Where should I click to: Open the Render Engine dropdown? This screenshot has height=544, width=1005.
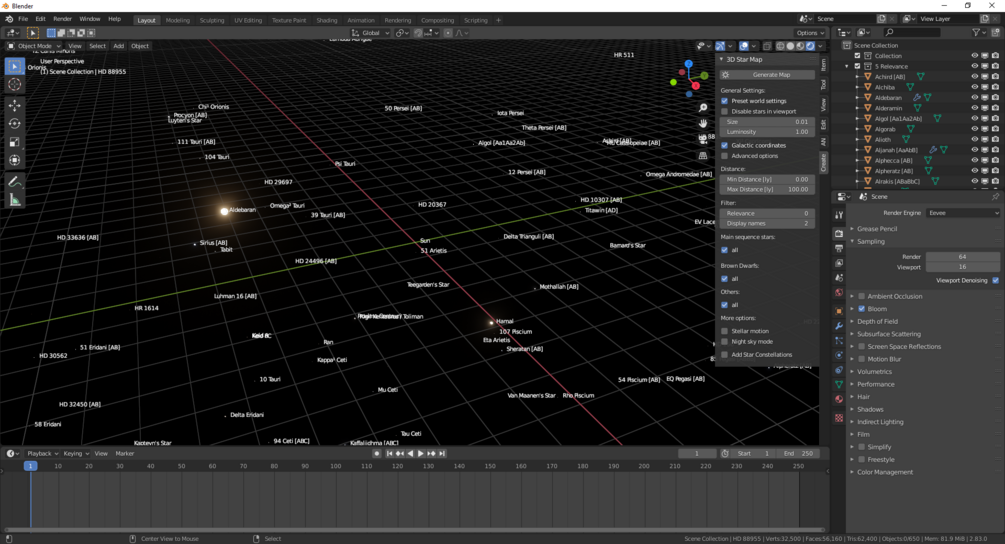pyautogui.click(x=963, y=213)
